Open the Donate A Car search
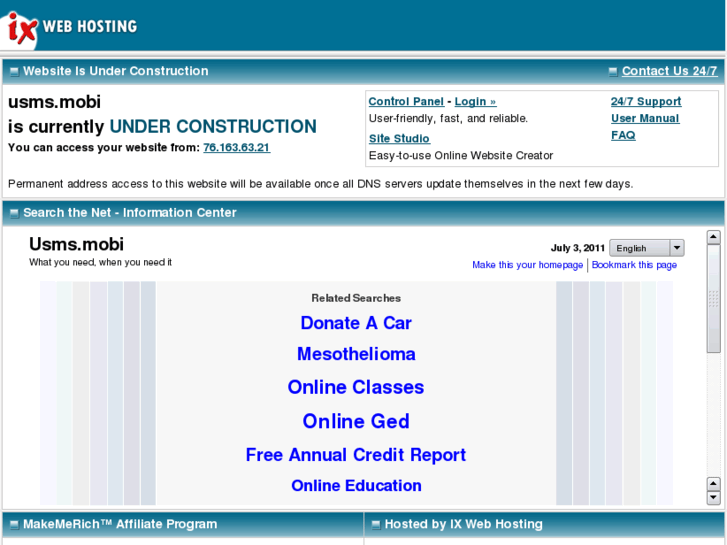This screenshot has height=545, width=727. click(x=356, y=323)
